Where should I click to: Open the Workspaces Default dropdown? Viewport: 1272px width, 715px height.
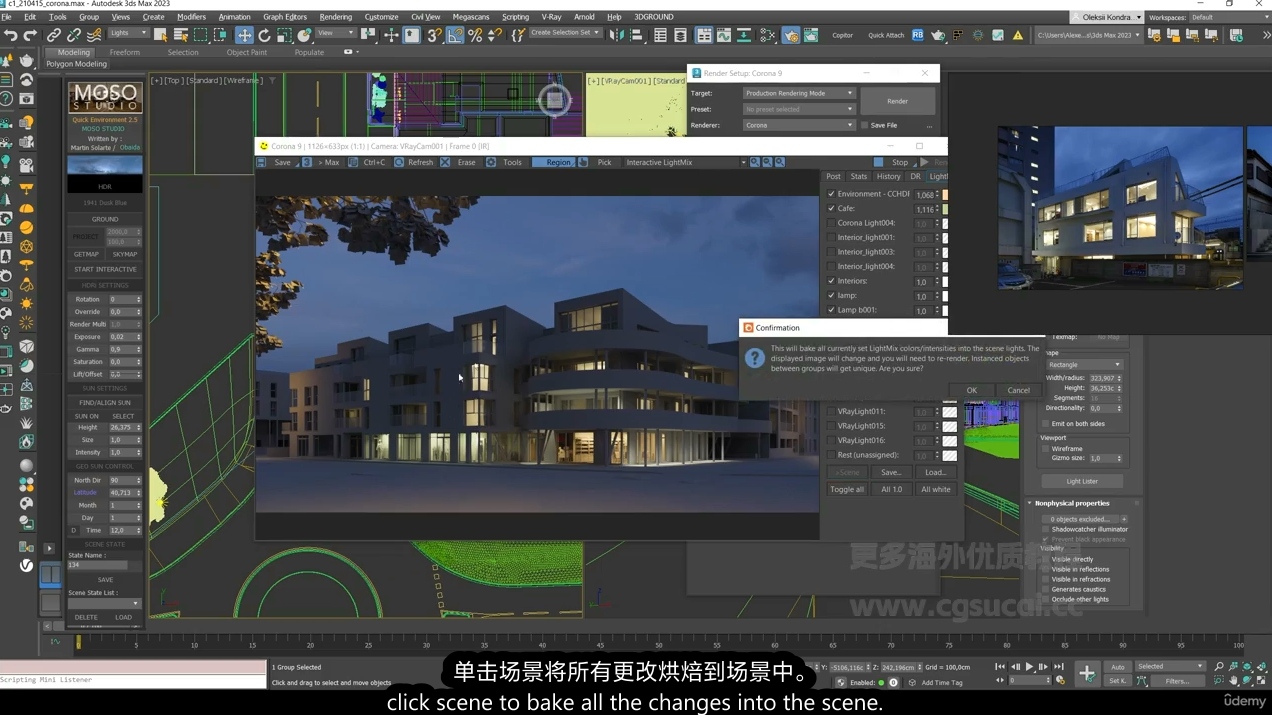1229,17
